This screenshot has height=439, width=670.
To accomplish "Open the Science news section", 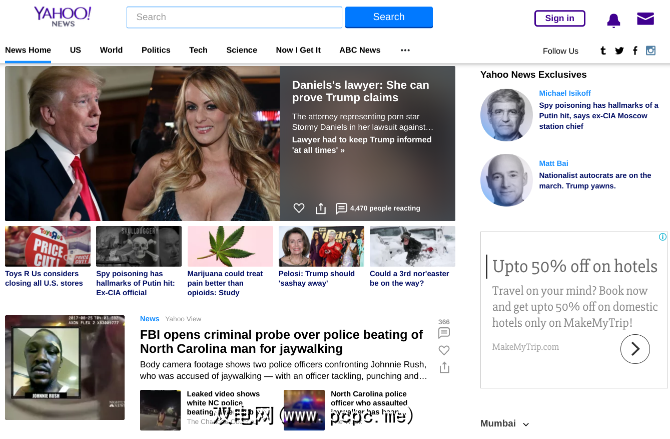I will click(241, 50).
